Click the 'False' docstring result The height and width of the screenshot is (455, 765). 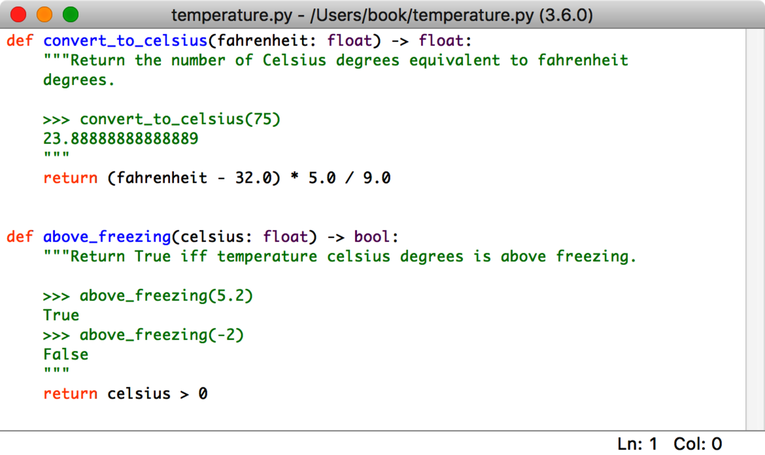(x=65, y=354)
